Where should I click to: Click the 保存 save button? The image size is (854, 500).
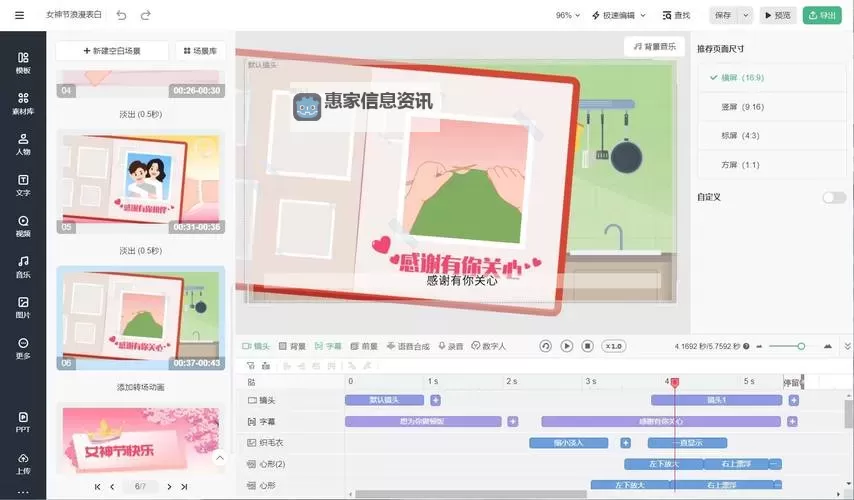coord(723,15)
